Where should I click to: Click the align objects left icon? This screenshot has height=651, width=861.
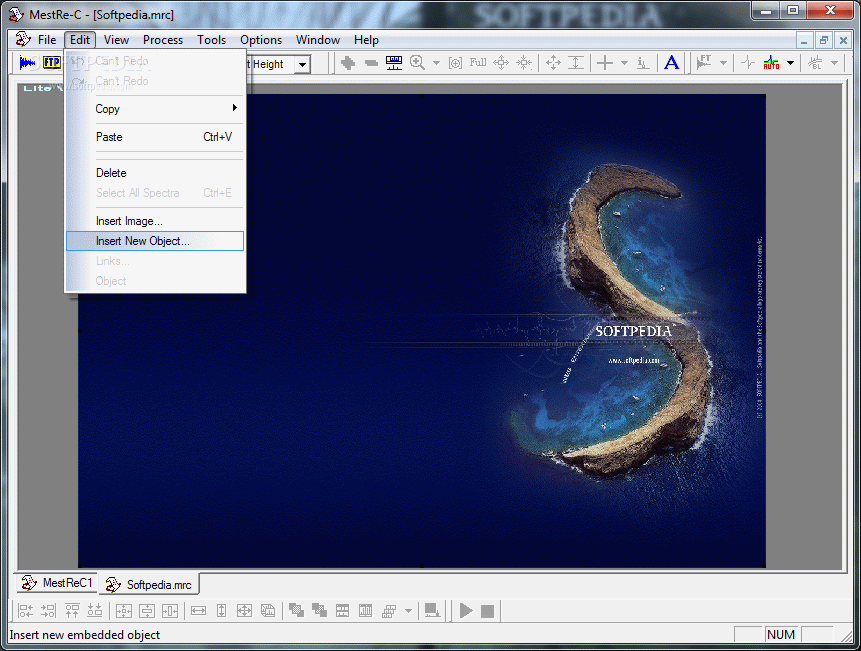point(26,611)
